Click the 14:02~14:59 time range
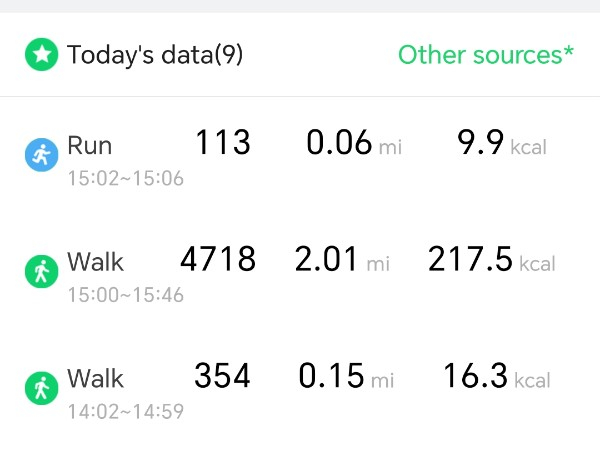Viewport: 600px width, 450px height. 125,411
